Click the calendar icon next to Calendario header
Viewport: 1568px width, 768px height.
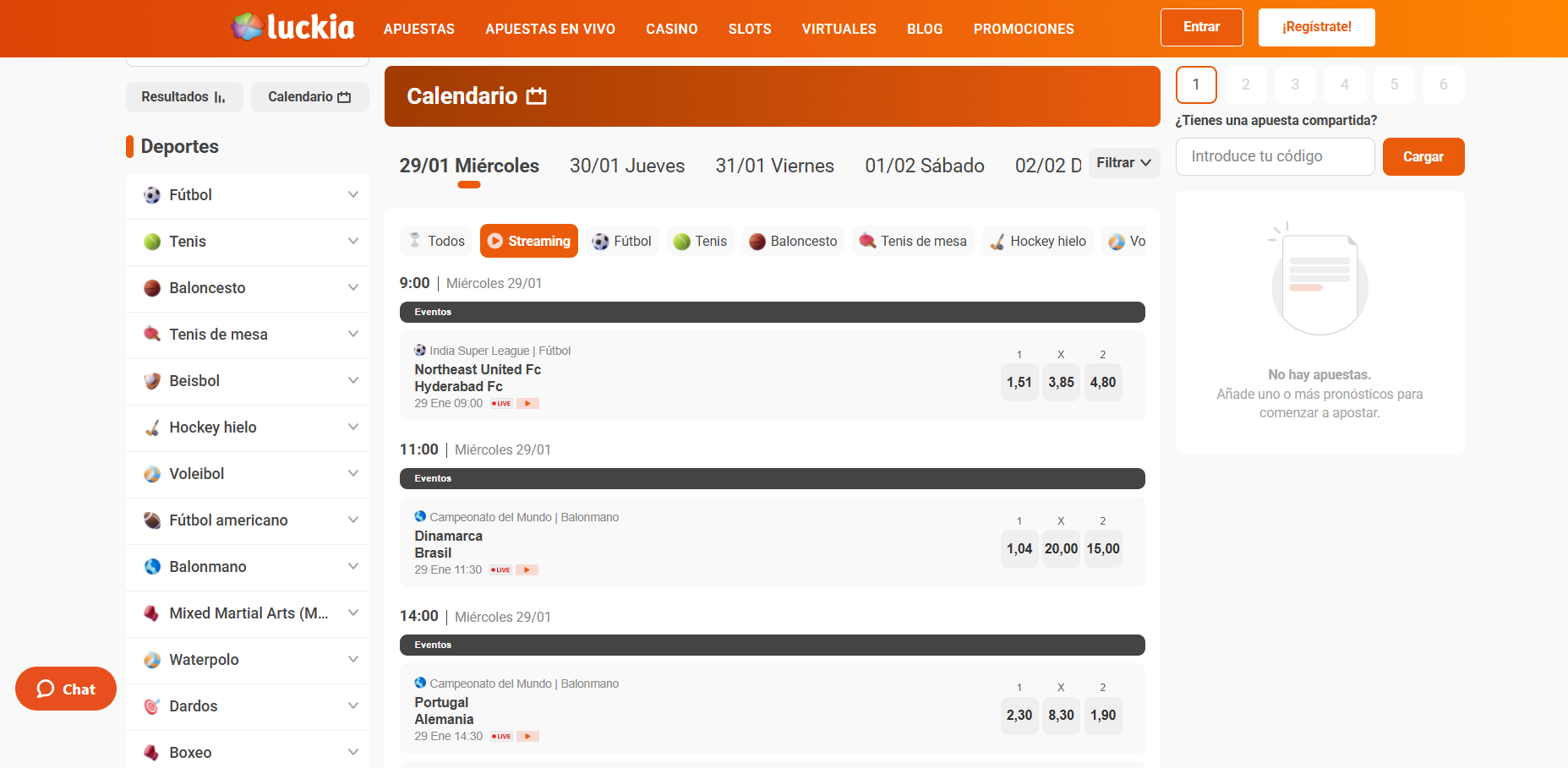click(536, 96)
